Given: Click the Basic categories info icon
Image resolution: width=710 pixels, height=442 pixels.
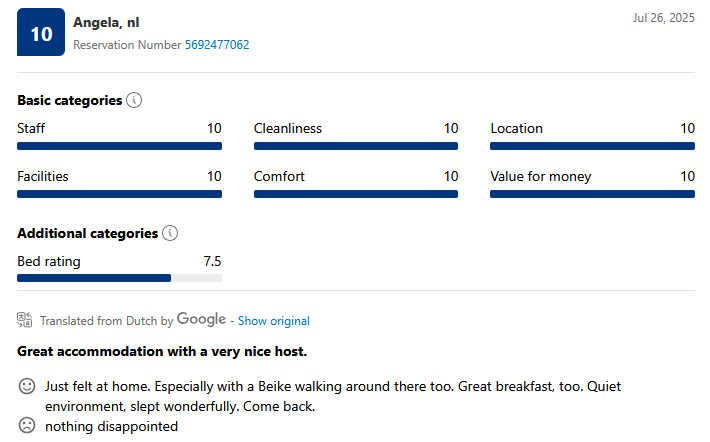Looking at the screenshot, I should click(x=134, y=100).
